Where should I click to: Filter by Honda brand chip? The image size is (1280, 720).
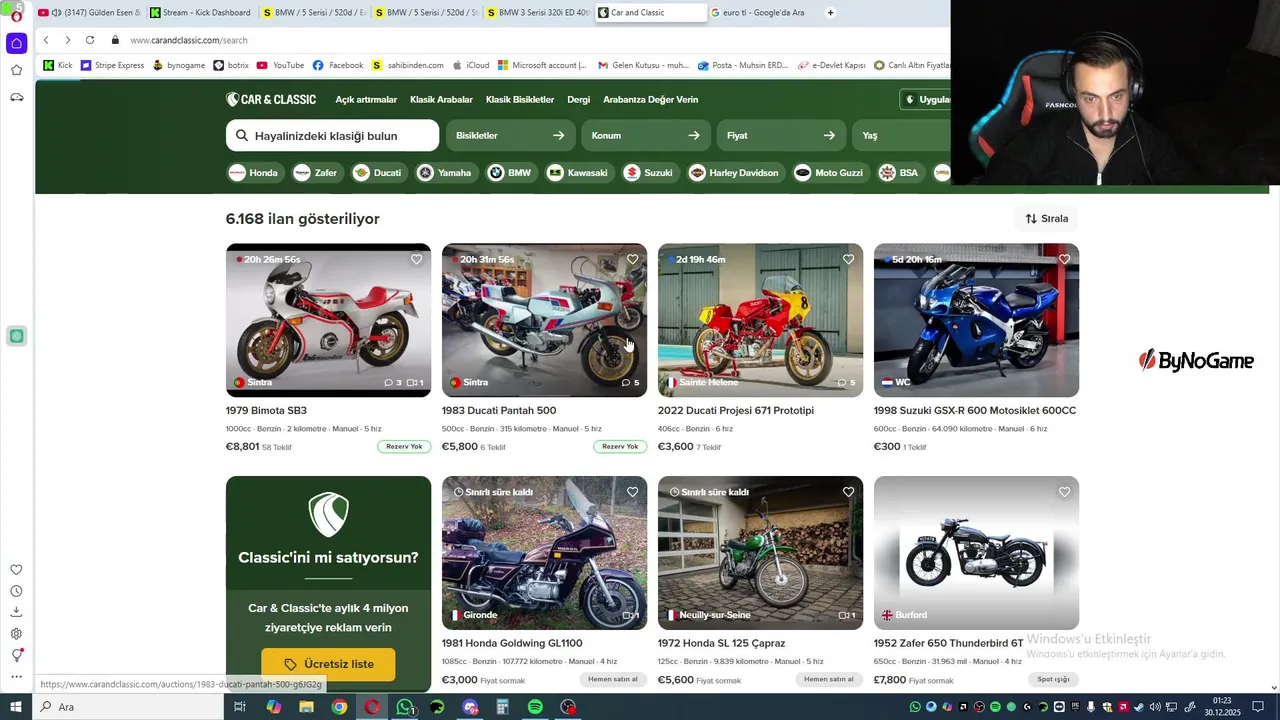pyautogui.click(x=254, y=173)
